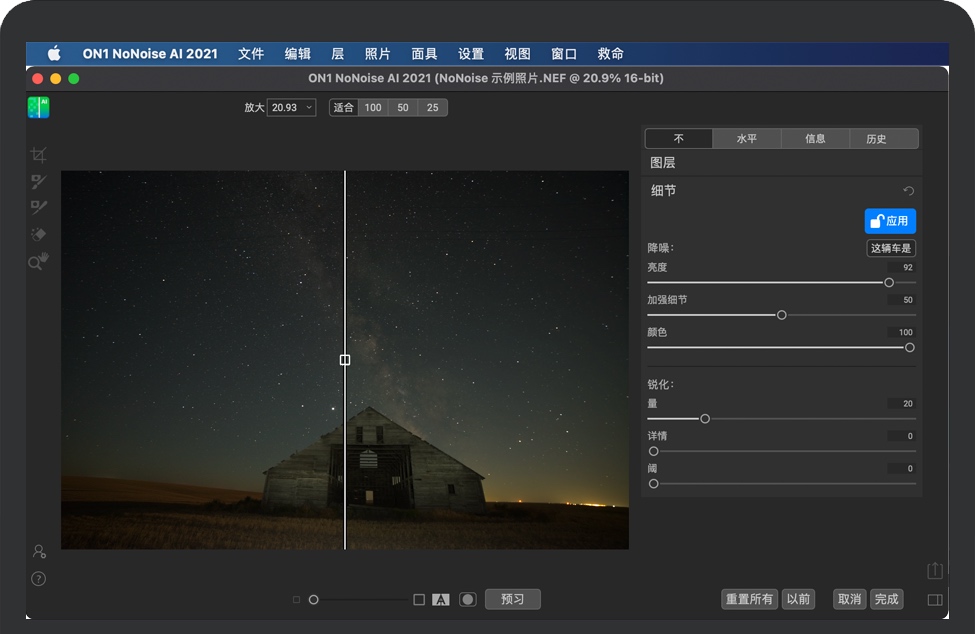The width and height of the screenshot is (975, 634).
Task: Toggle the 应用 apply switch
Action: click(x=889, y=221)
